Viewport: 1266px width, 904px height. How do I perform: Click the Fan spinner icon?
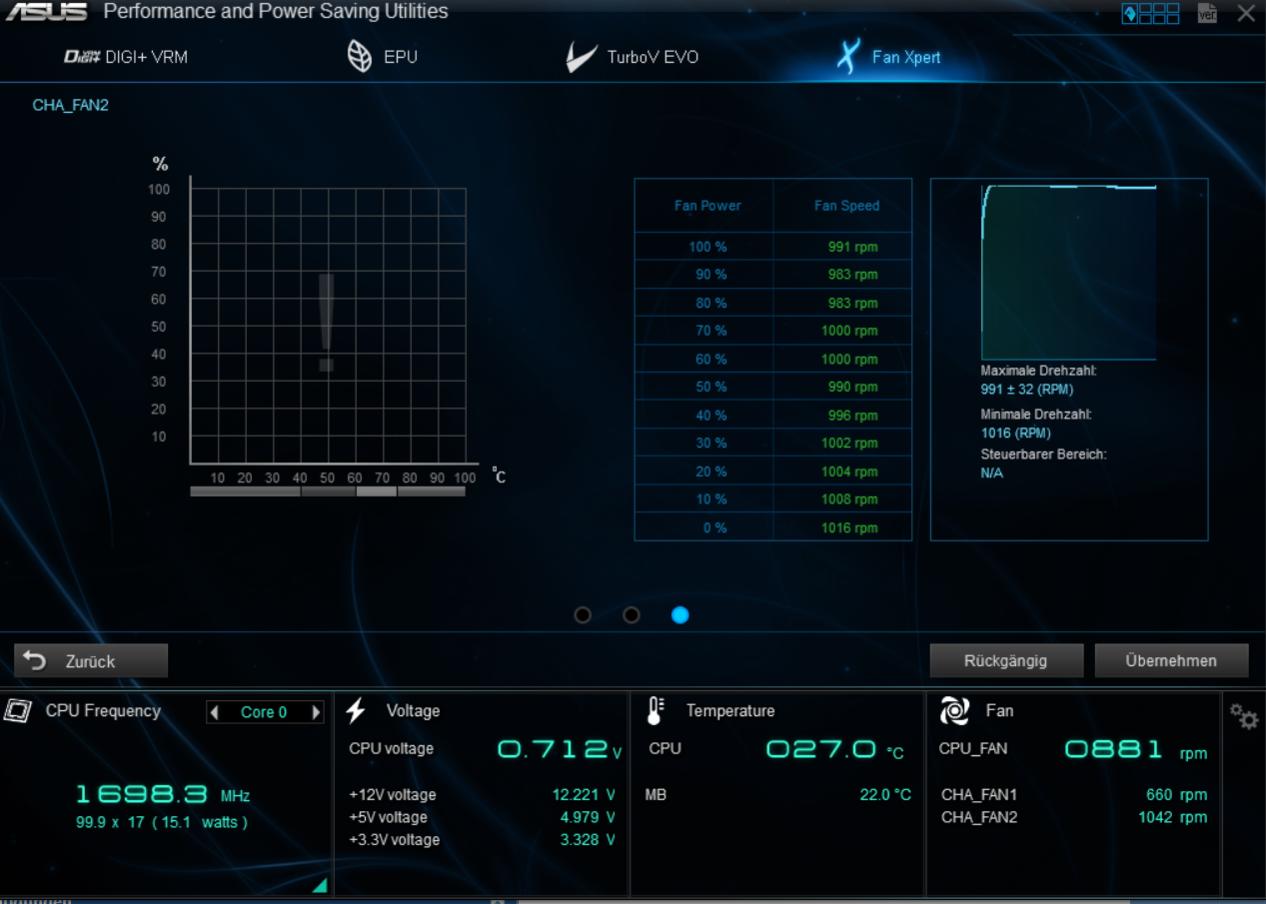point(954,710)
